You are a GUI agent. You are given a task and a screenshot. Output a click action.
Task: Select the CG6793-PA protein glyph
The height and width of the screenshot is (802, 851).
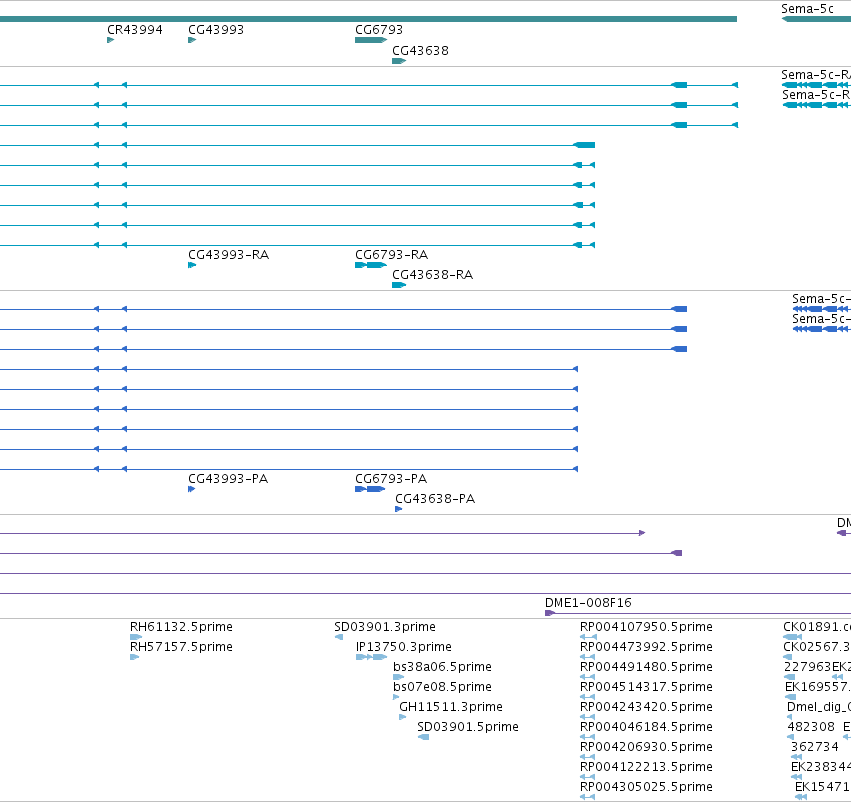(370, 489)
